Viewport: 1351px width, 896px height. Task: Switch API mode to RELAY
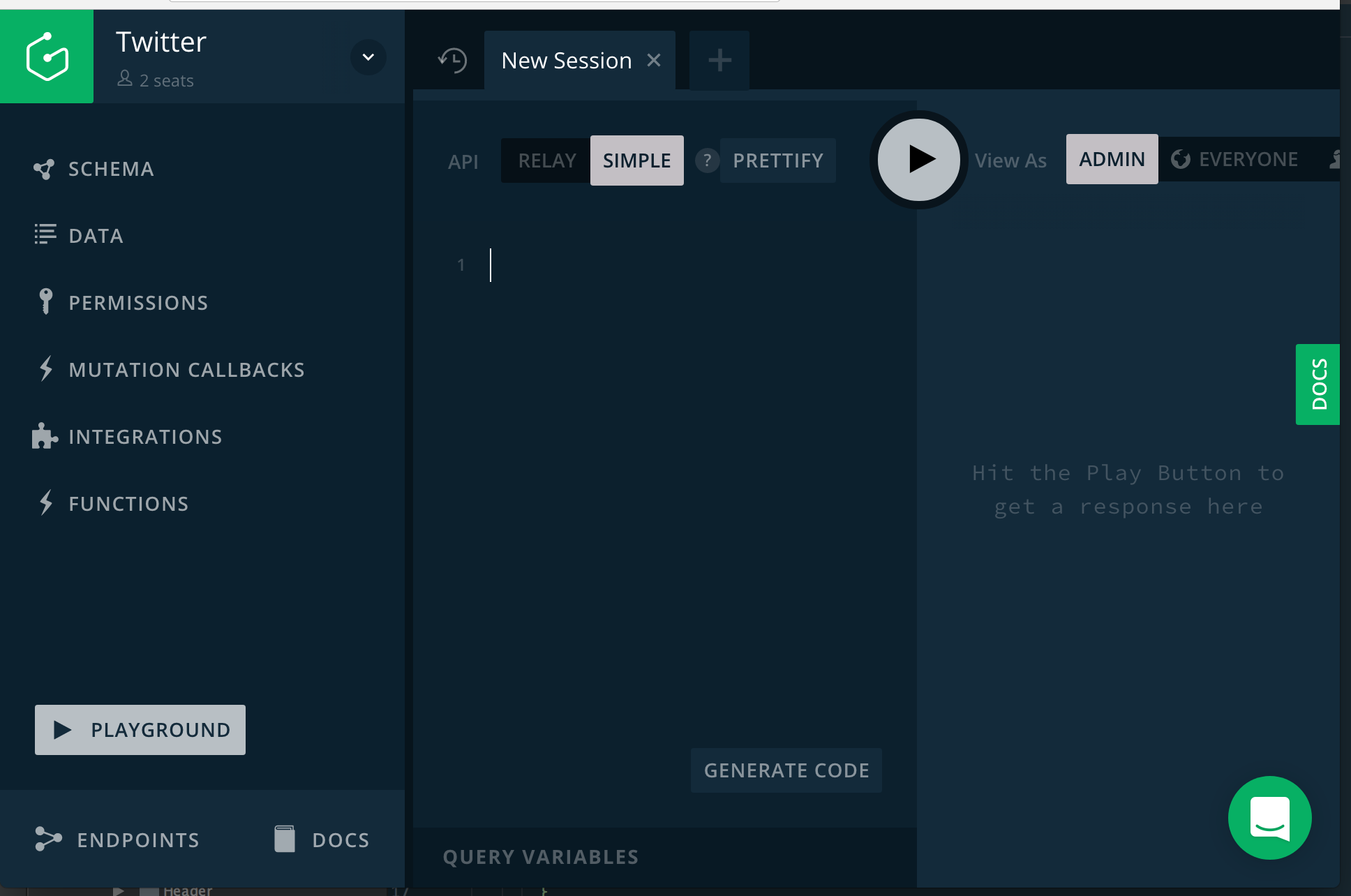(x=546, y=160)
